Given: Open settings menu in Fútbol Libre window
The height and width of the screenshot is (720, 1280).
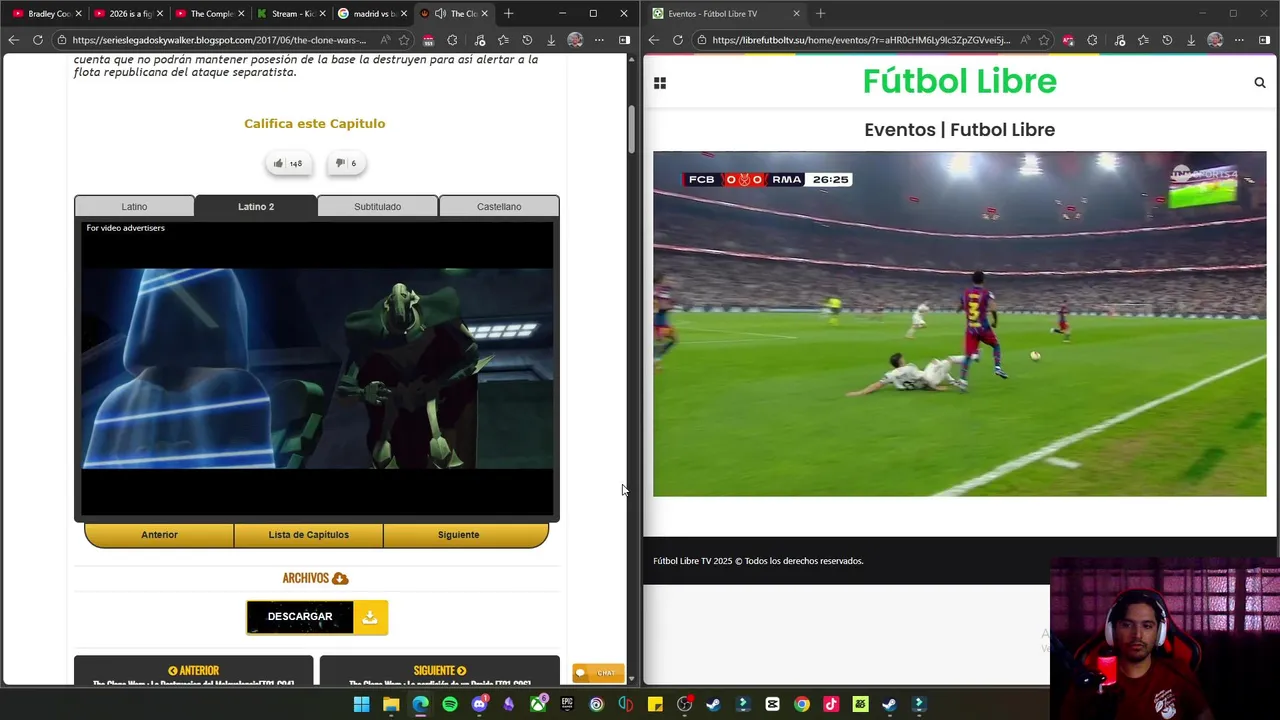Looking at the screenshot, I should [x=1239, y=40].
